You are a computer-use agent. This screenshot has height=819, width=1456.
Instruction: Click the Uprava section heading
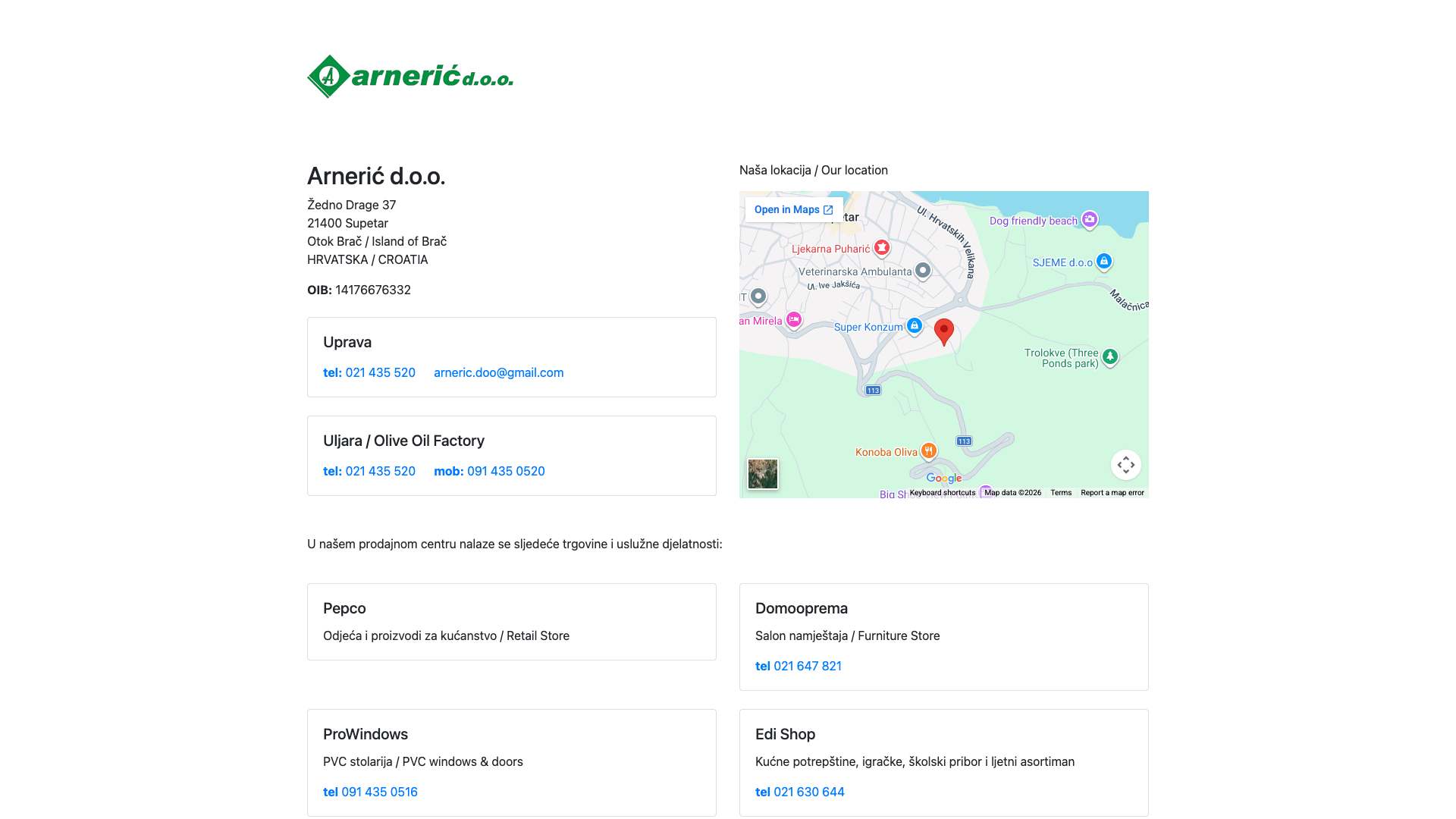(347, 342)
